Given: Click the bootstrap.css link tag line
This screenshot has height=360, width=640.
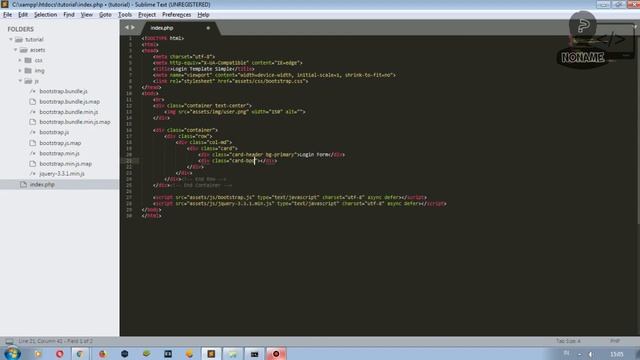Looking at the screenshot, I should (x=231, y=81).
